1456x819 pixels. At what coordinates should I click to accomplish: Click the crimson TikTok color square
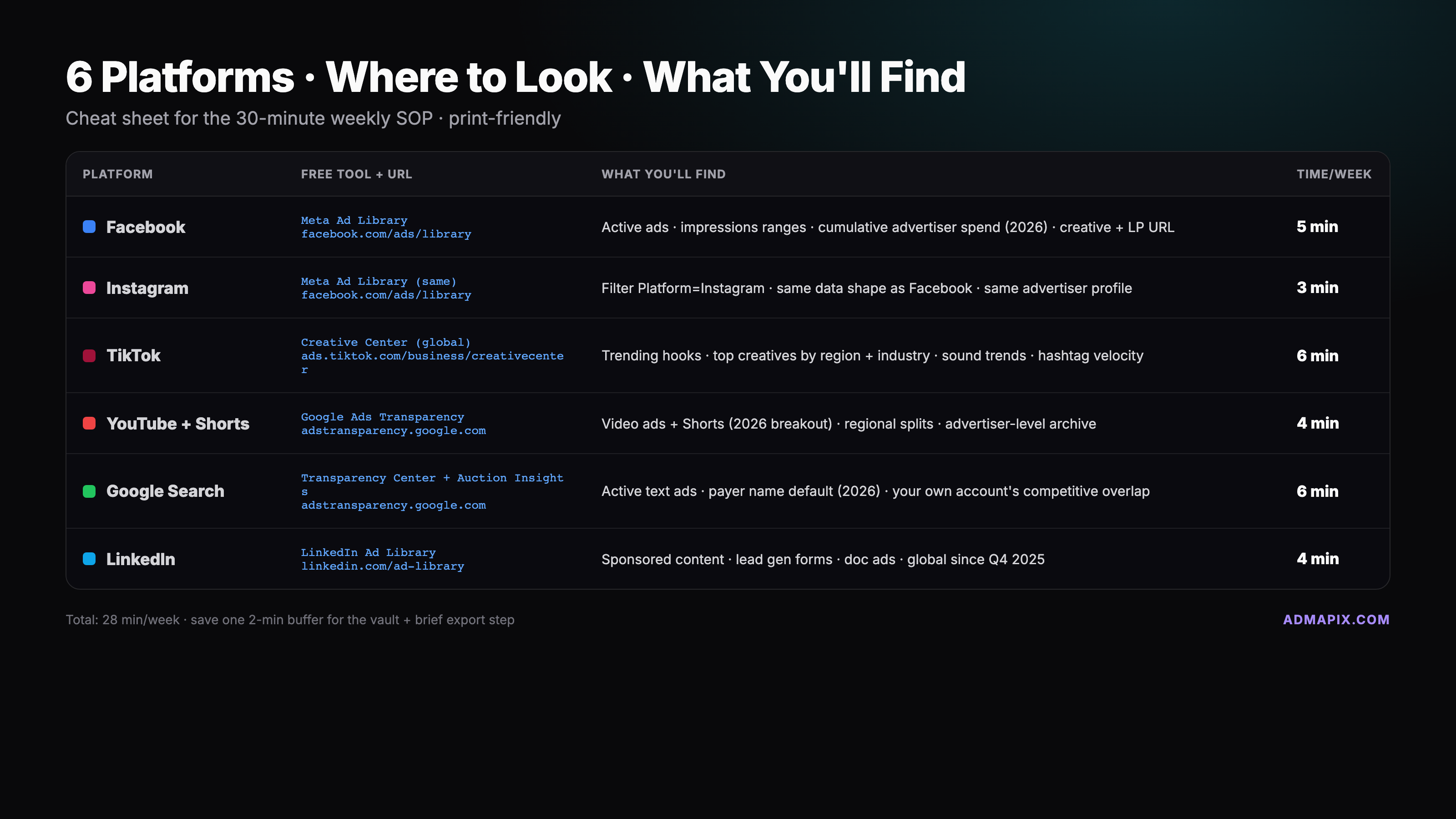coord(89,355)
